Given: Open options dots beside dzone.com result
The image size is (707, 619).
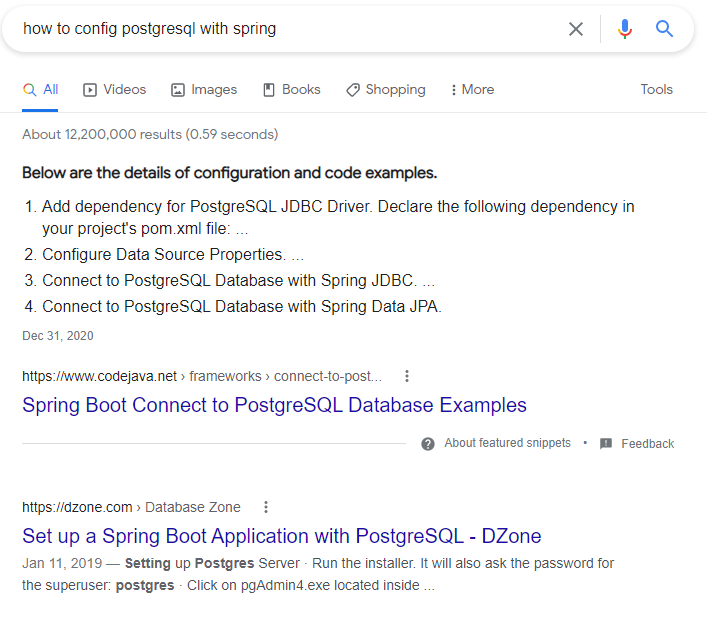Looking at the screenshot, I should 266,507.
